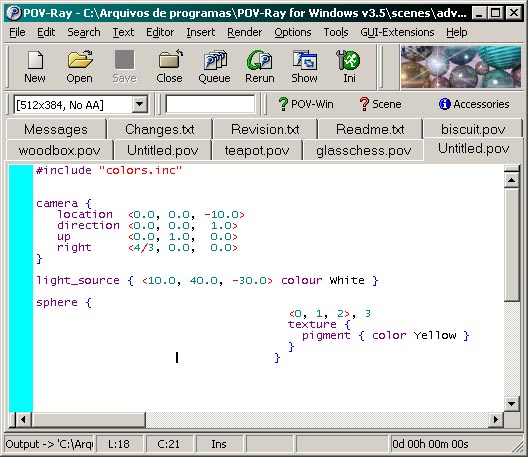Open the File menu
This screenshot has height=457, width=528.
tap(17, 32)
